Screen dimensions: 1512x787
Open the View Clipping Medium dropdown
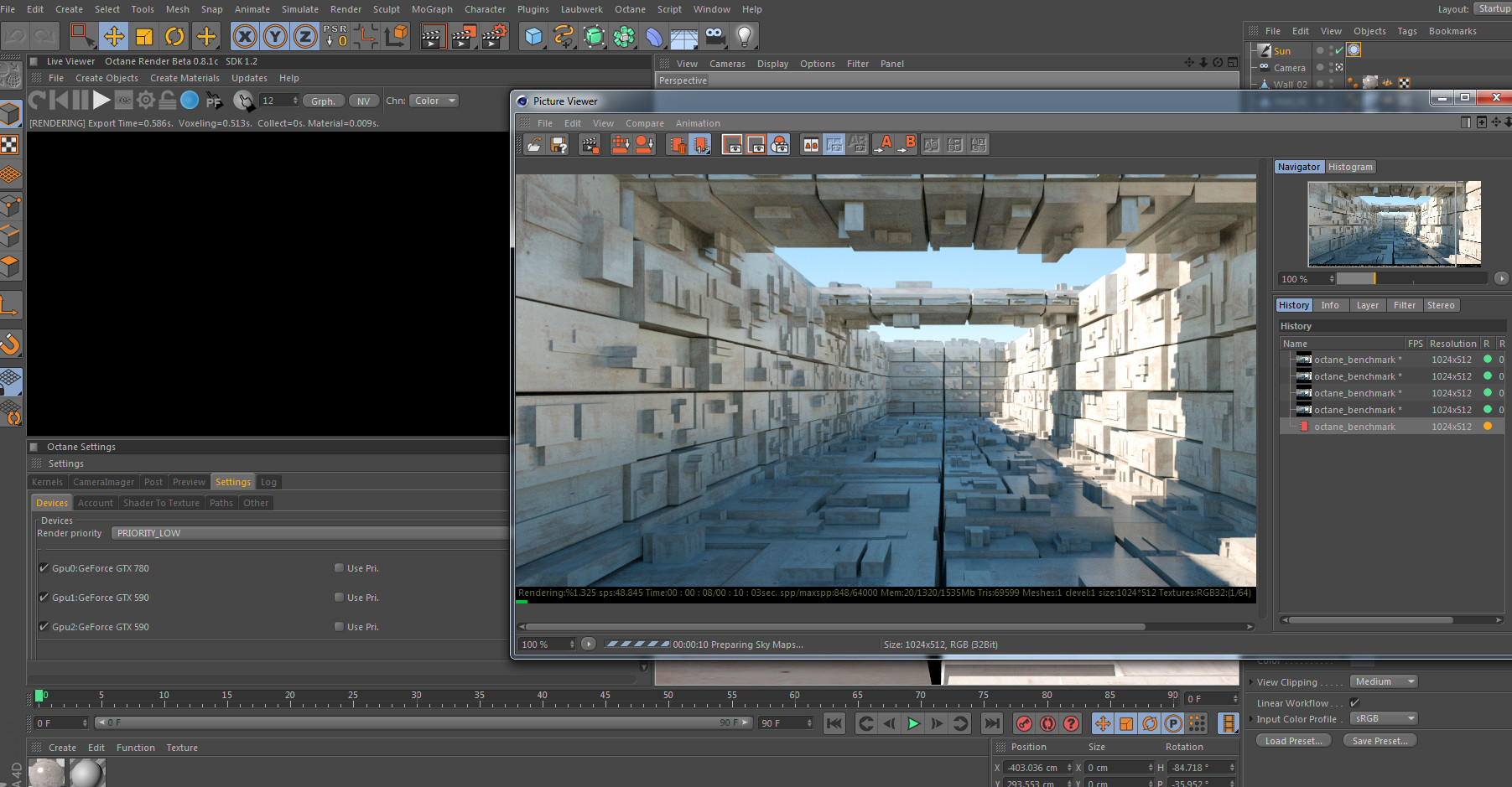1384,682
